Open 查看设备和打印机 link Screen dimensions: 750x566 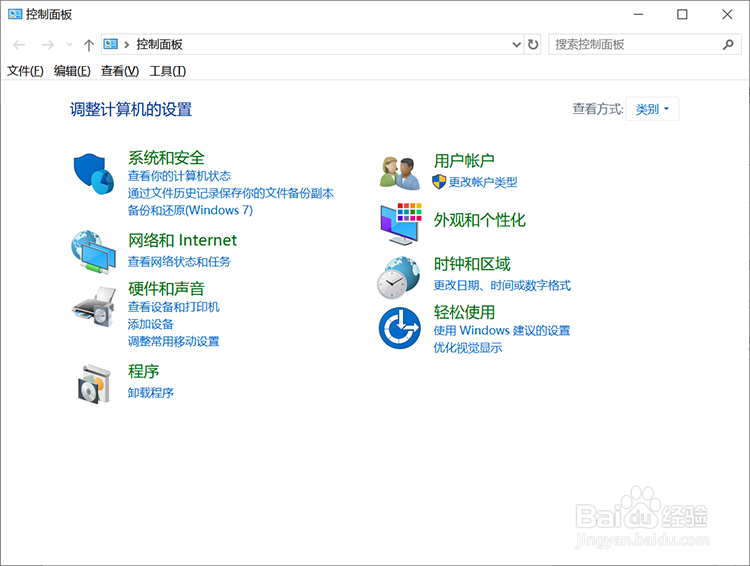[173, 307]
